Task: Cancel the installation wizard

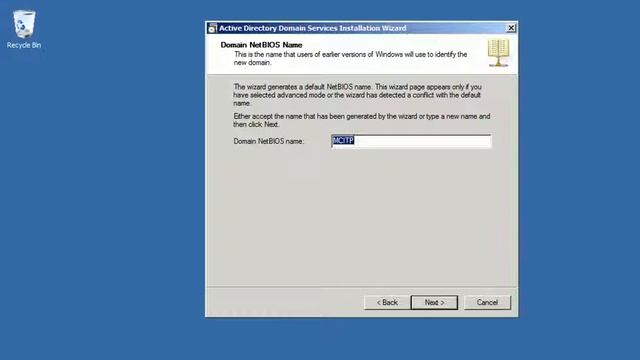Action: point(487,302)
